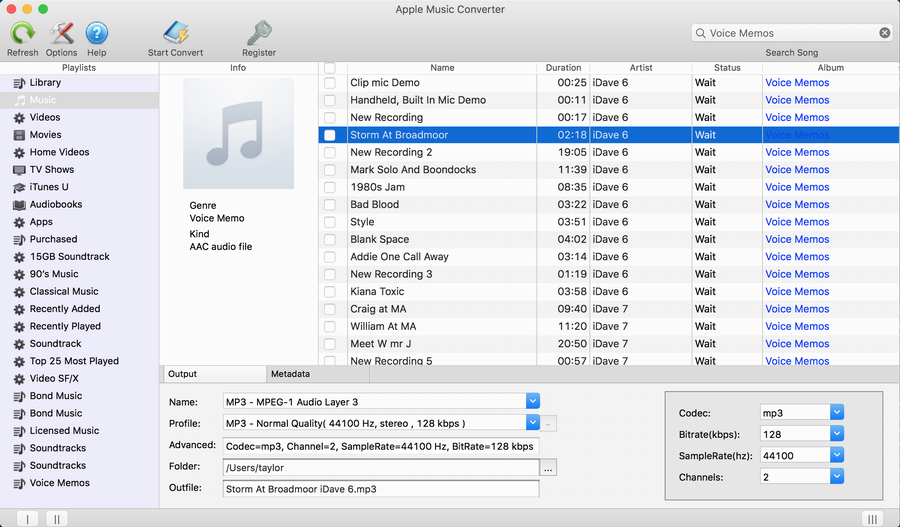Viewport: 900px width, 527px height.
Task: Click the Start Convert icon
Action: pyautogui.click(x=175, y=33)
